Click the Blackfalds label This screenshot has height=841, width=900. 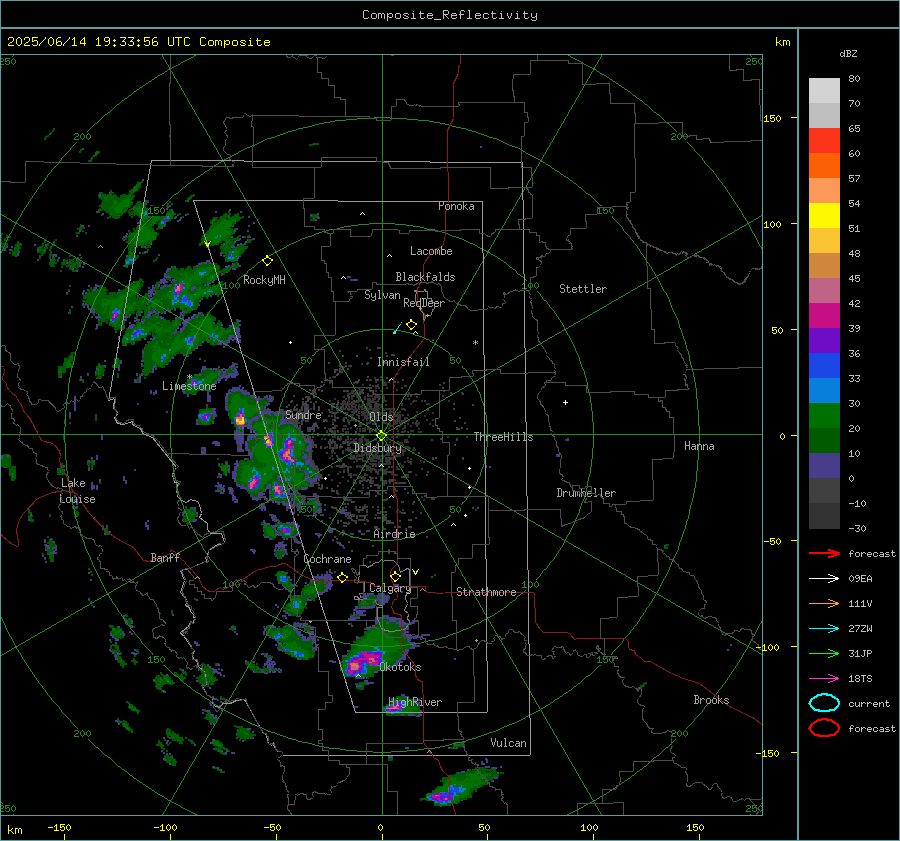click(425, 277)
